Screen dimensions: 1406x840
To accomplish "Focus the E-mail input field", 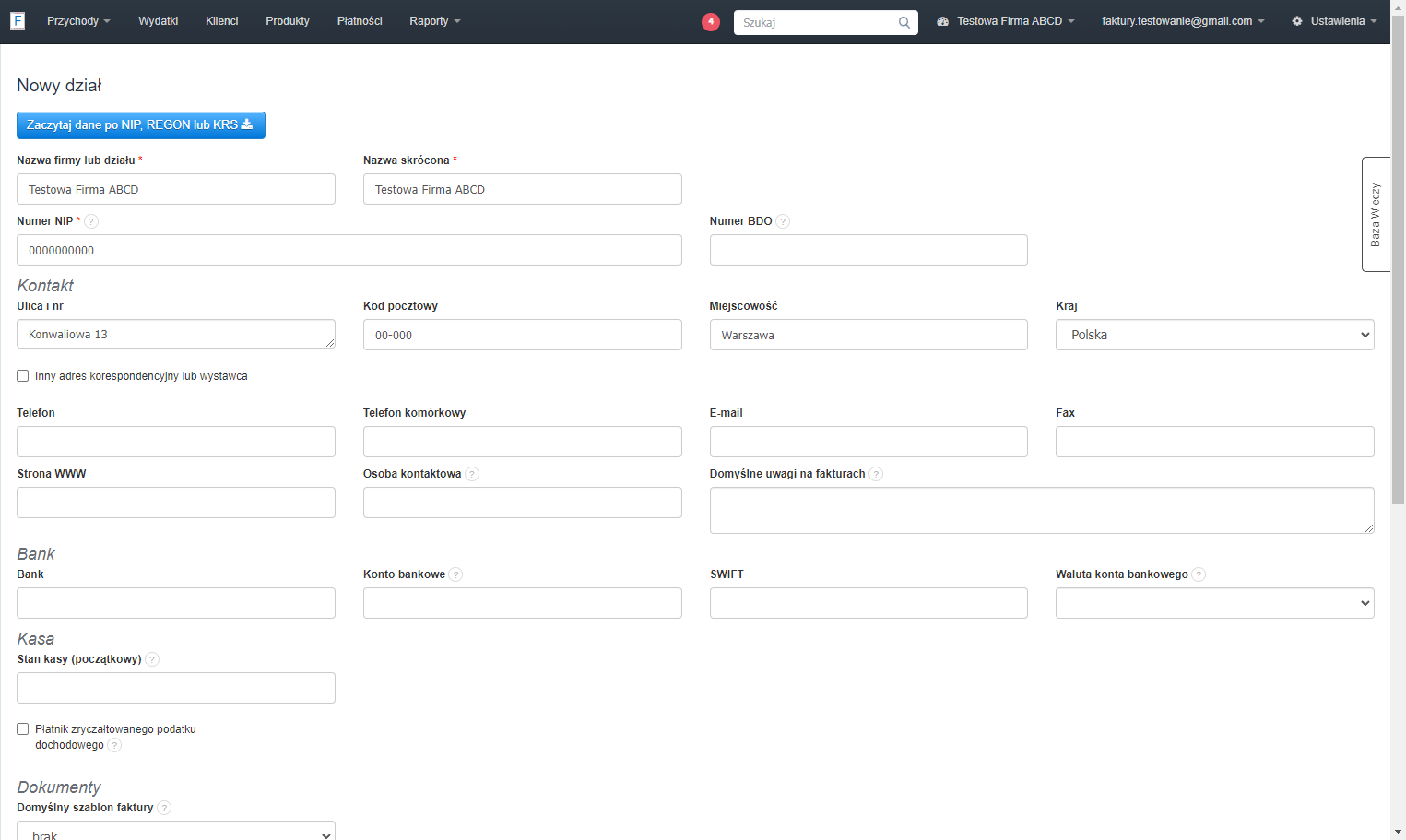I will coord(868,442).
